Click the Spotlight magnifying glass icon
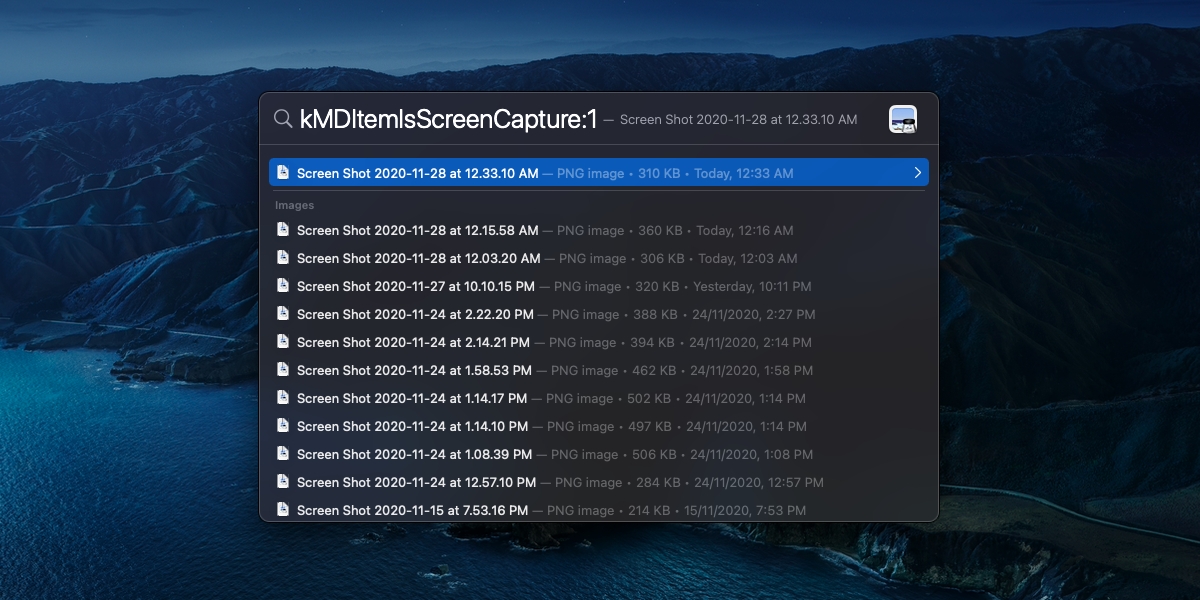 (283, 119)
